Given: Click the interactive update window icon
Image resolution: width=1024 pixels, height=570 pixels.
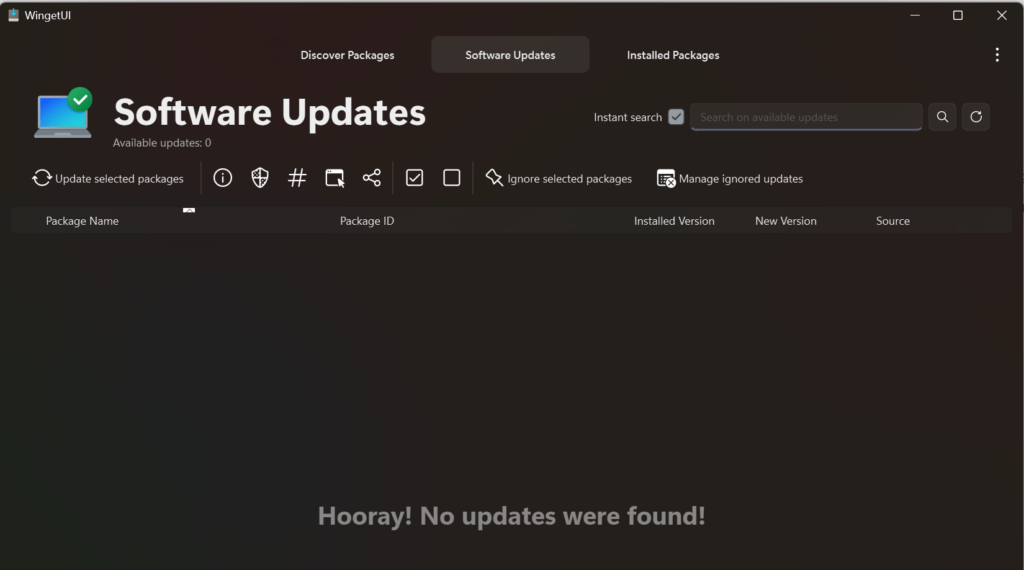Looking at the screenshot, I should pos(335,178).
